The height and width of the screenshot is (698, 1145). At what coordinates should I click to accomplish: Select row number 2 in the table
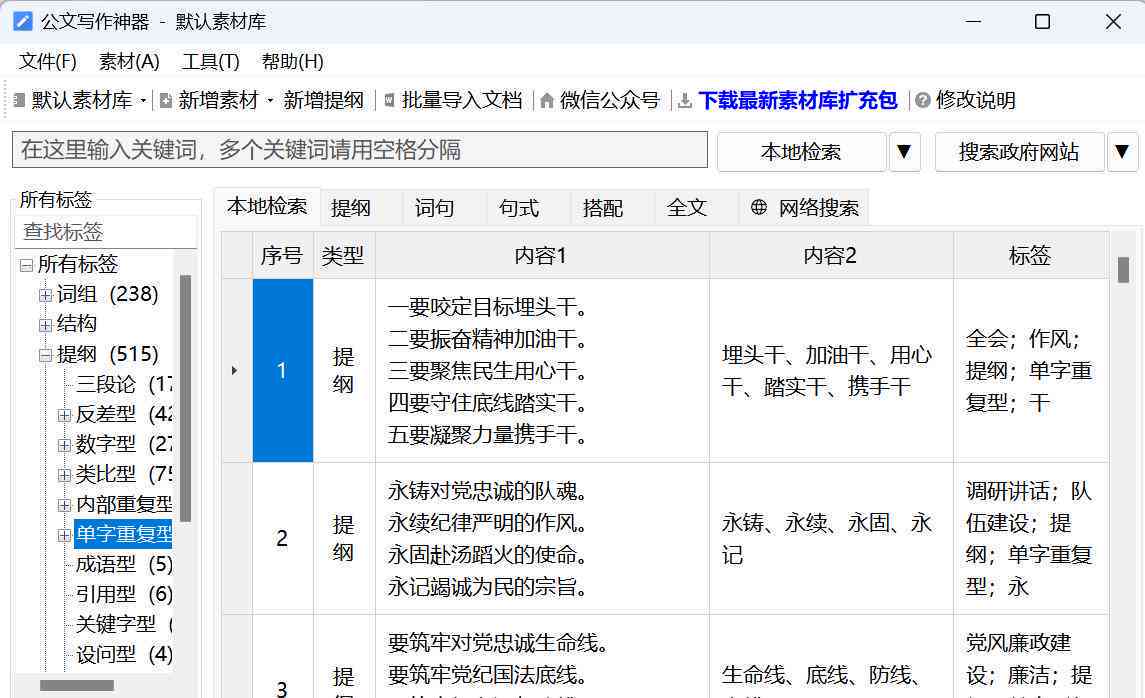point(283,539)
